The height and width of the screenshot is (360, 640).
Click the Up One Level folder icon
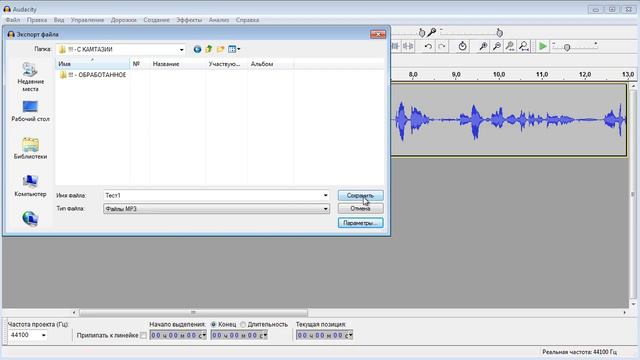(x=209, y=49)
